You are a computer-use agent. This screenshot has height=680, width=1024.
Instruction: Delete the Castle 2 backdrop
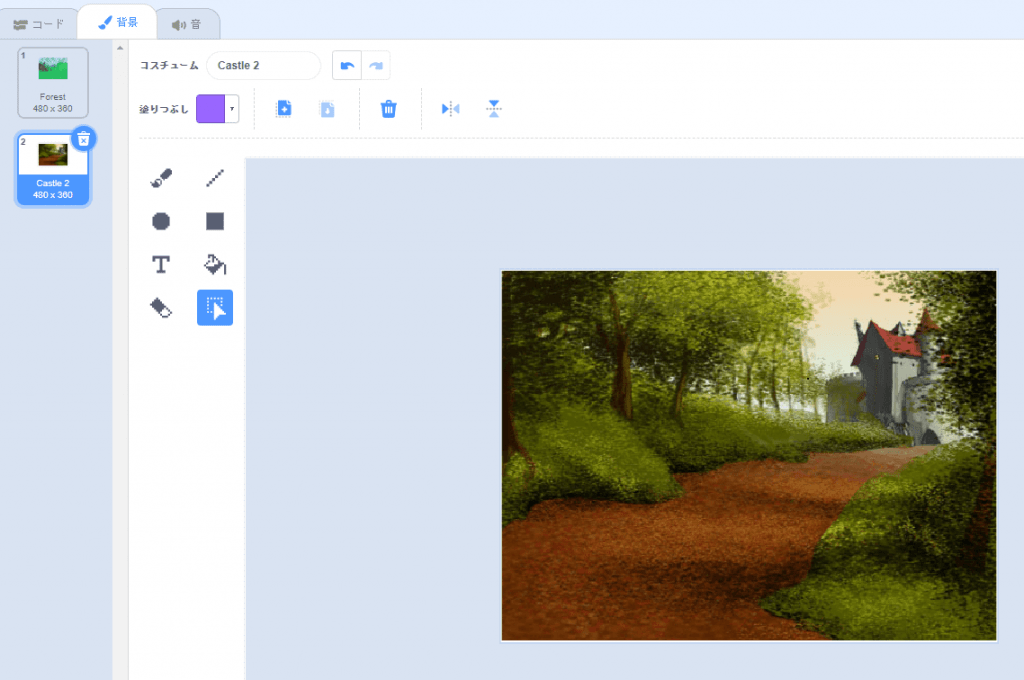pos(84,139)
